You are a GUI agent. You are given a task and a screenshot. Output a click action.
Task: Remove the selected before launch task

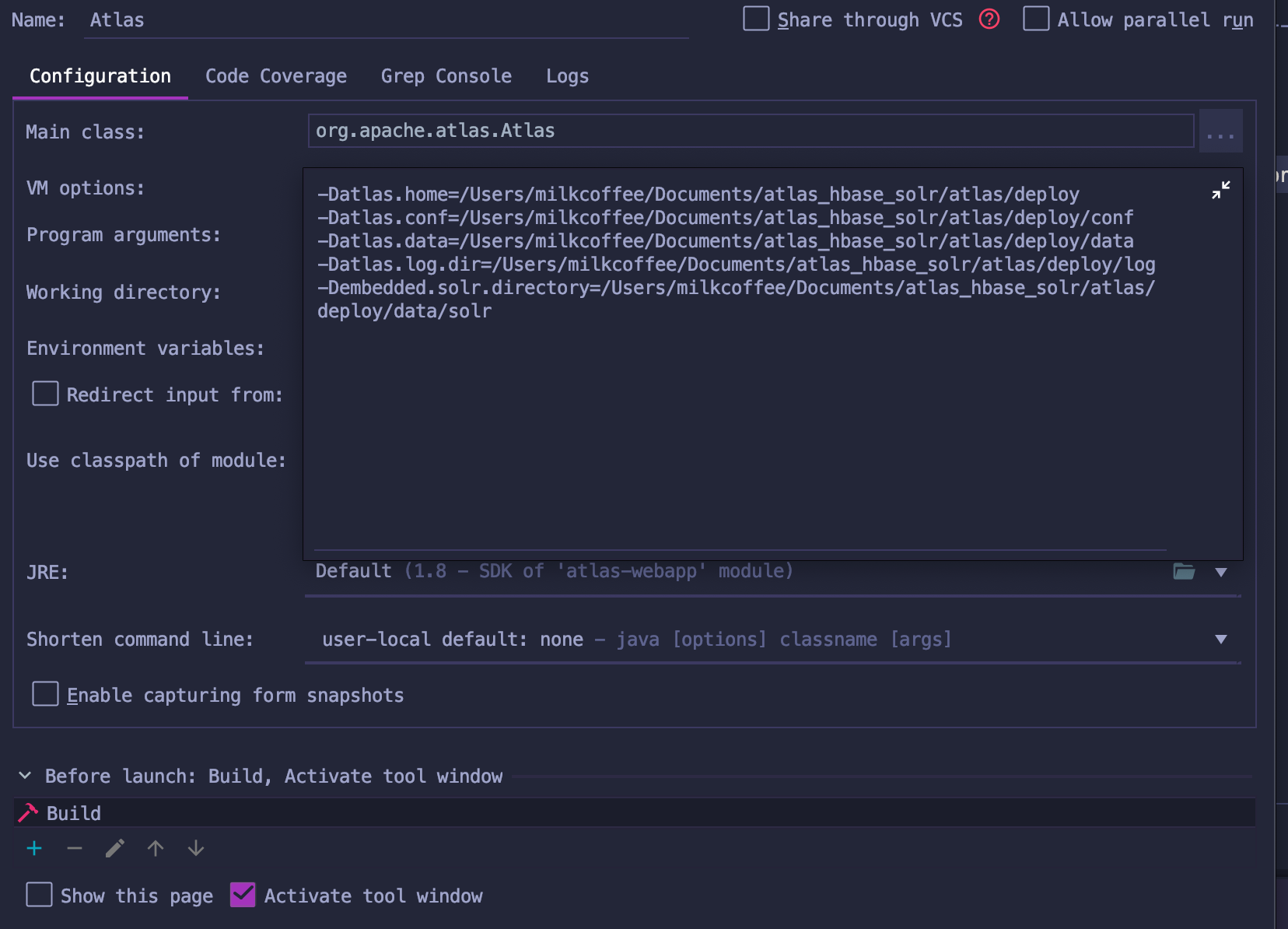[x=75, y=848]
